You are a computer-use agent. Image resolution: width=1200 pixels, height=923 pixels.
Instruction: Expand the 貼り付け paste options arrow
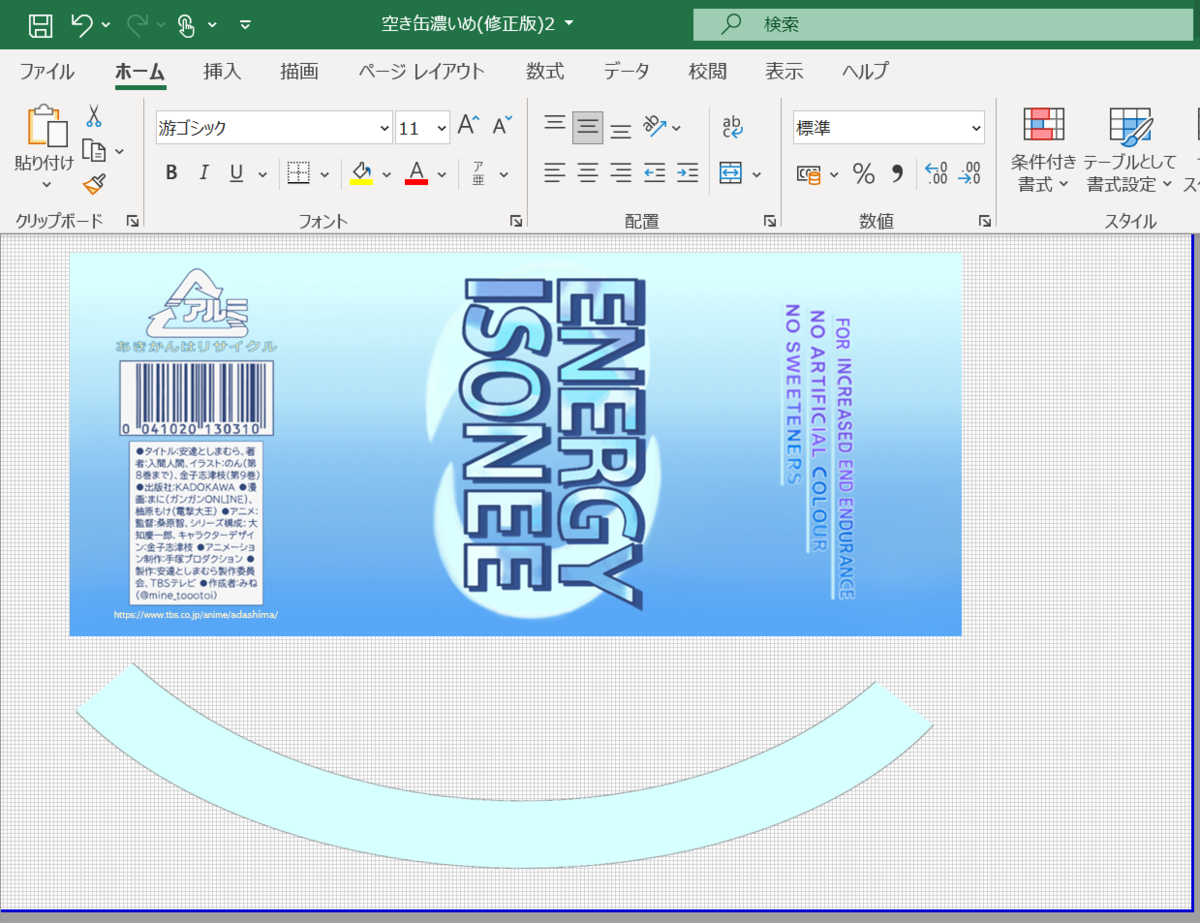pos(46,184)
